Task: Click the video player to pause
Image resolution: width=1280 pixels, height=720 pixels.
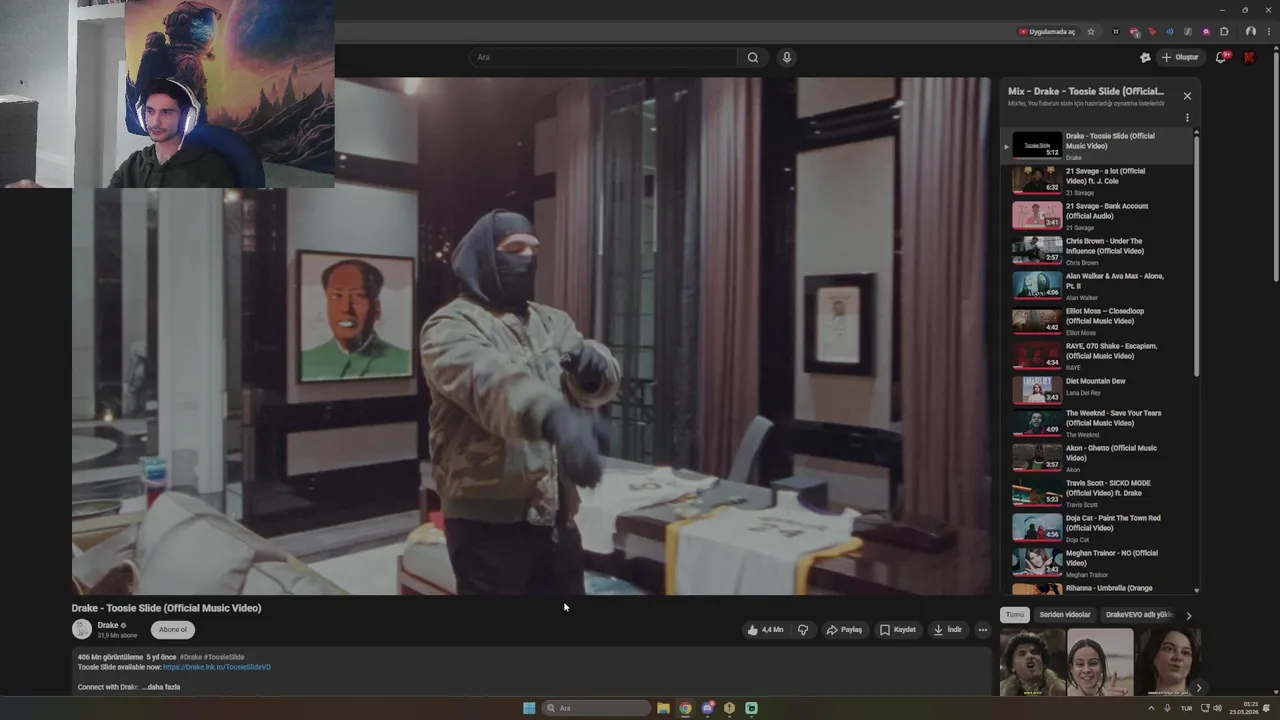Action: (532, 336)
